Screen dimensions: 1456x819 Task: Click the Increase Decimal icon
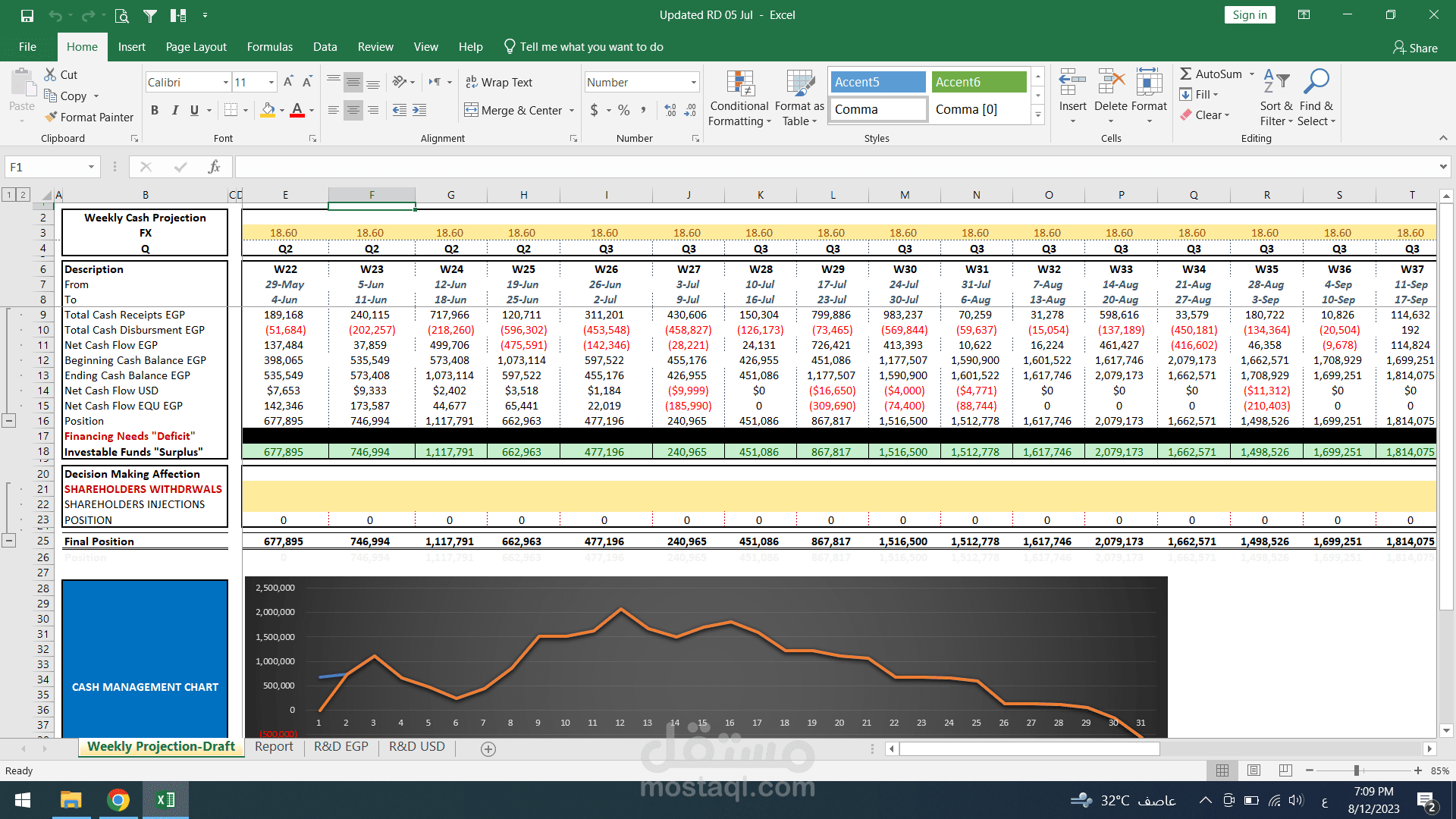[670, 110]
